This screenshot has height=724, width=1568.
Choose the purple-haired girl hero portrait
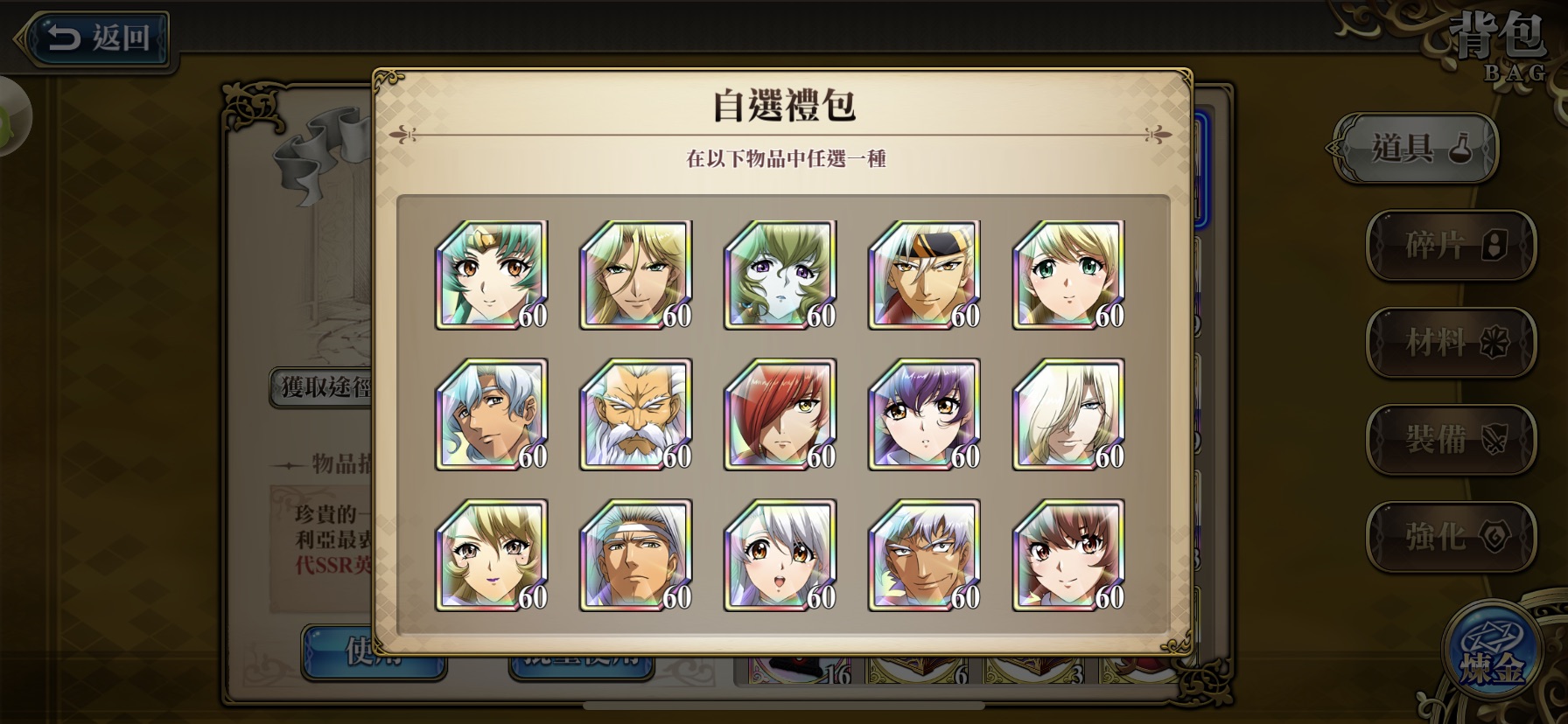tap(925, 414)
